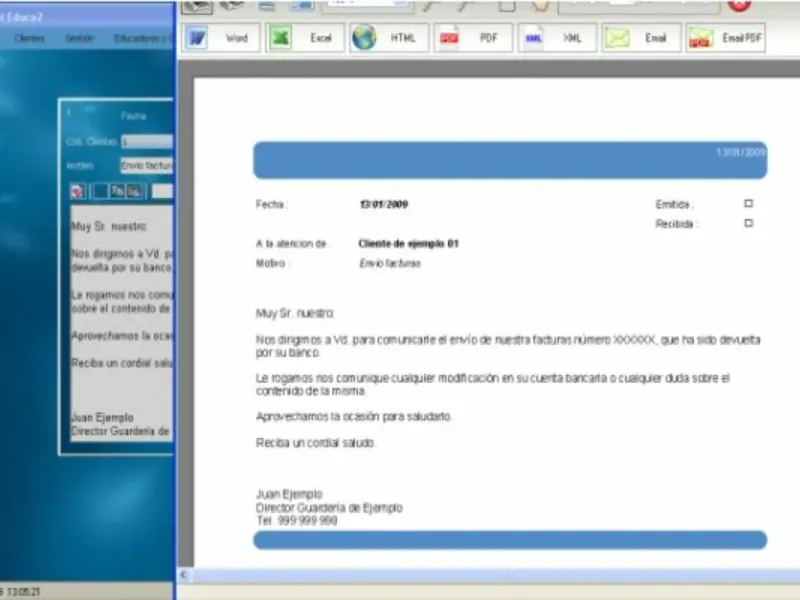The image size is (800, 600).
Task: Click the Cód. Clientes input field
Action: point(147,141)
